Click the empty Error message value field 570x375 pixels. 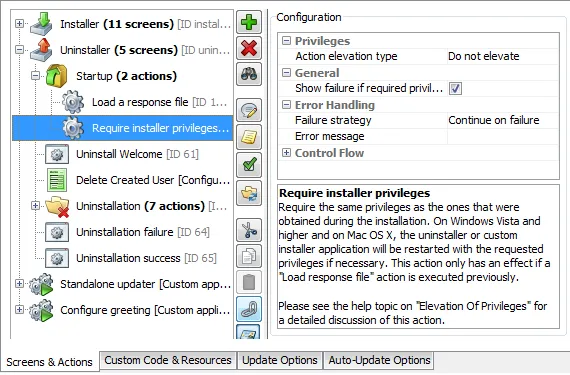[x=503, y=136]
